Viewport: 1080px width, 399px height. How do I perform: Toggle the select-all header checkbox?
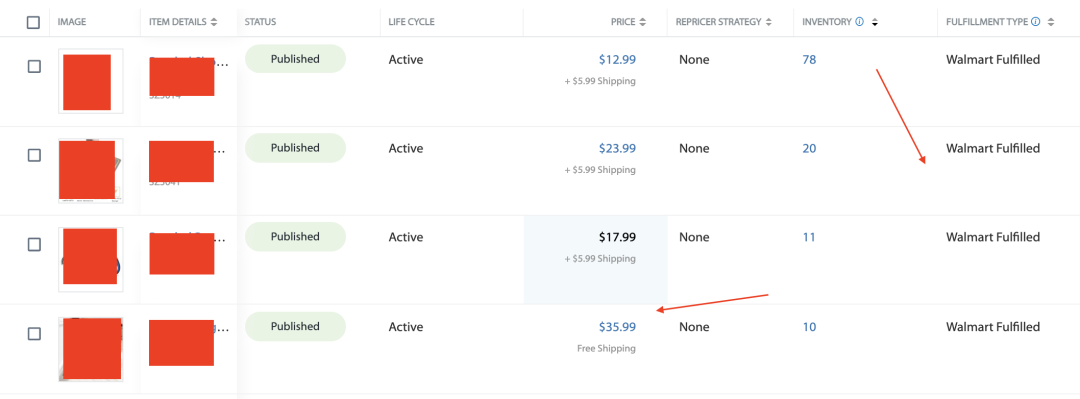33,22
